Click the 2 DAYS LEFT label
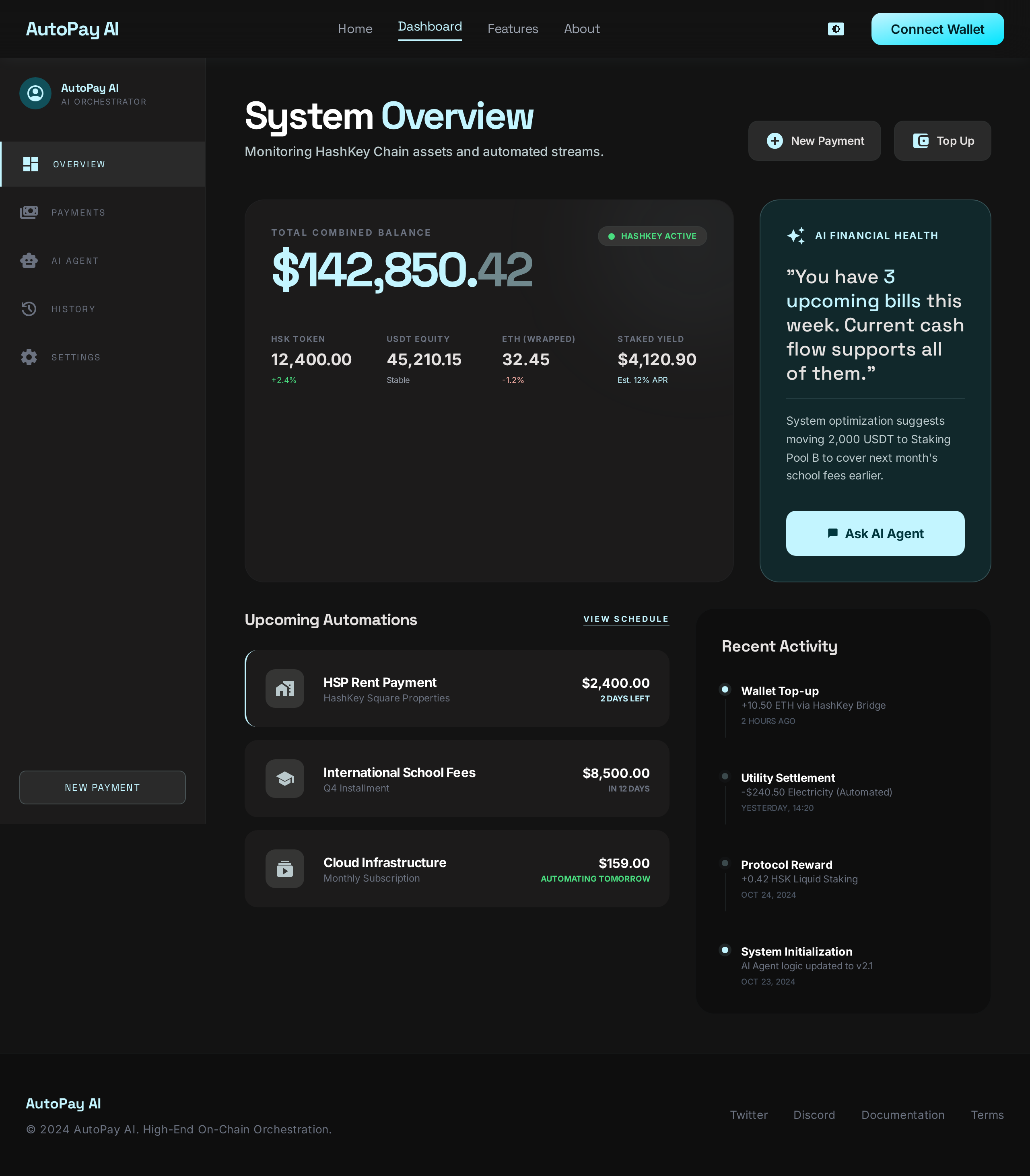Viewport: 1030px width, 1176px height. pyautogui.click(x=625, y=699)
